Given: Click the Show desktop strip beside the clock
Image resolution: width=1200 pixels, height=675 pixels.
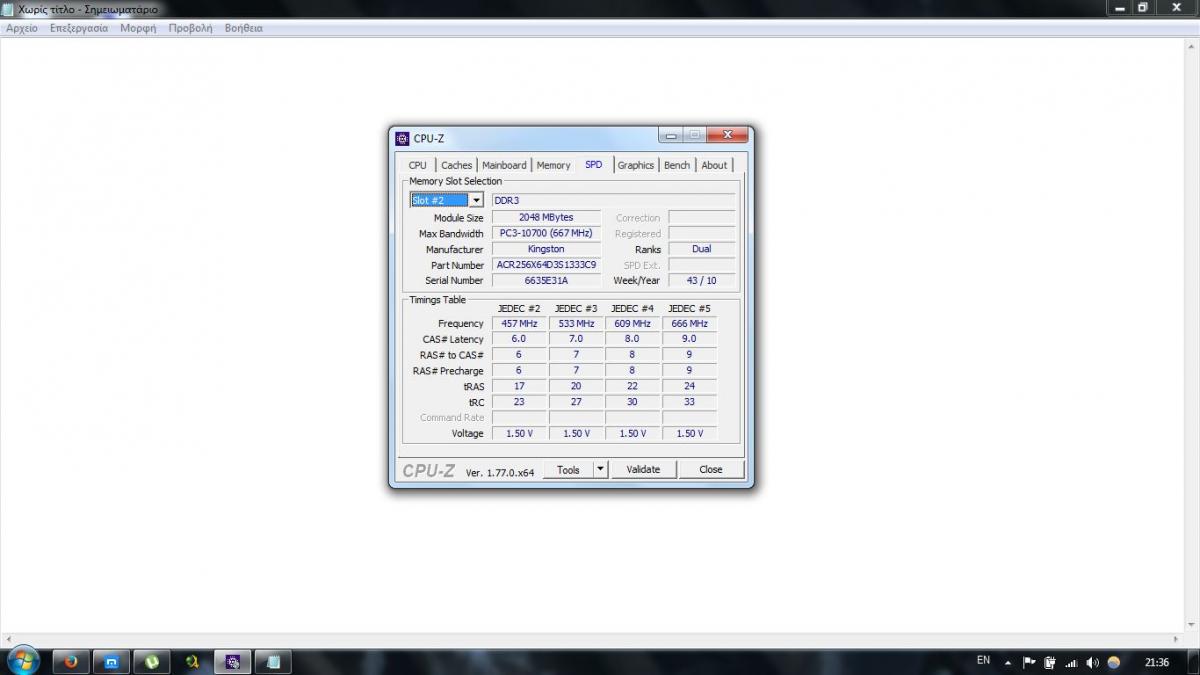Looking at the screenshot, I should (x=1193, y=661).
